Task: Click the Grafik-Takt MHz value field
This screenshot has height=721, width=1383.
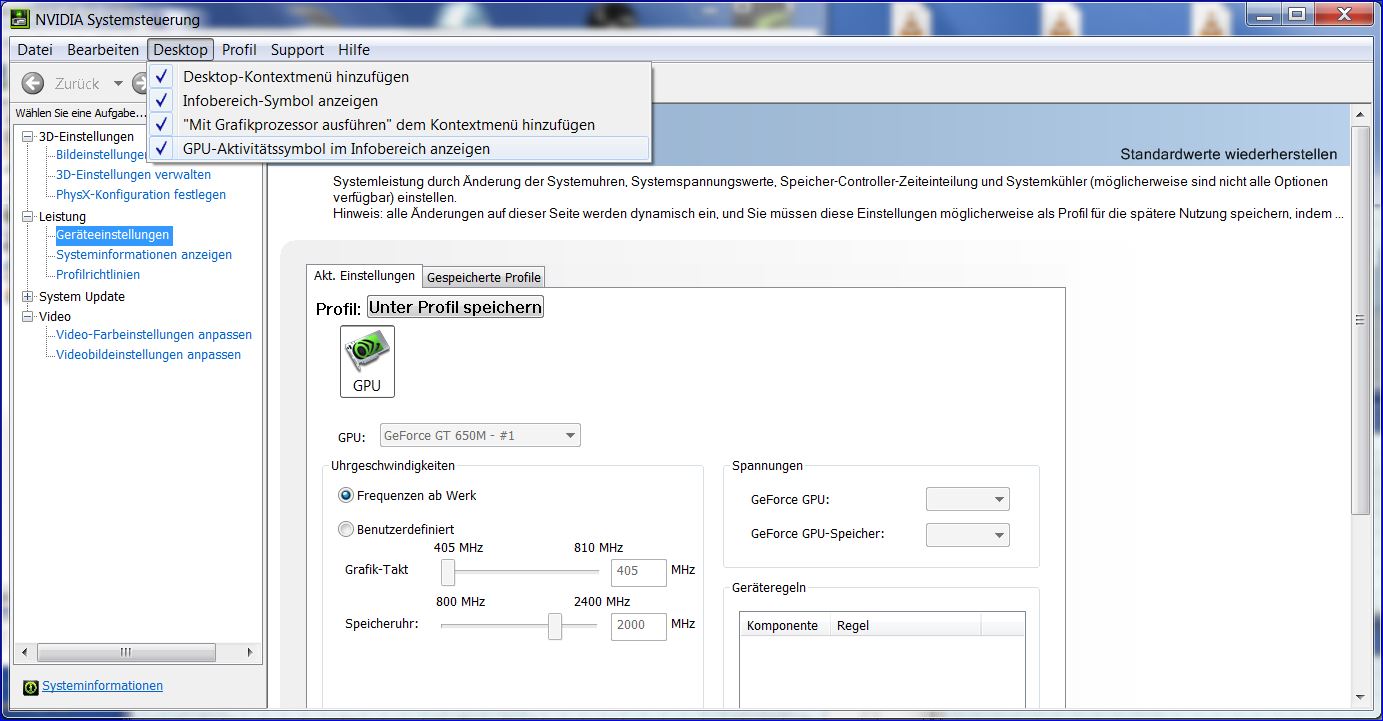Action: (x=639, y=571)
